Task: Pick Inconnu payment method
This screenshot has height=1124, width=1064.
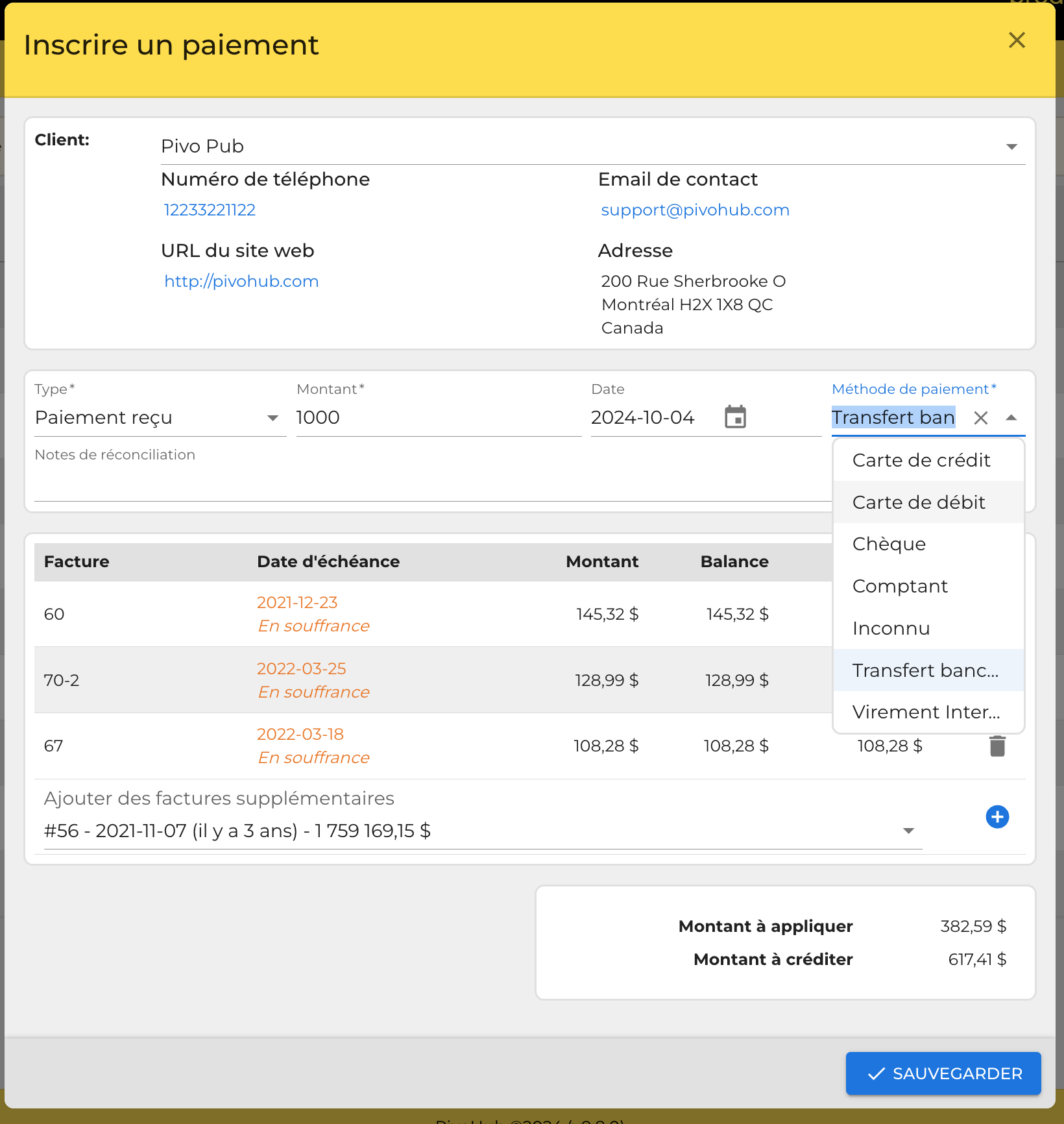Action: [928, 628]
